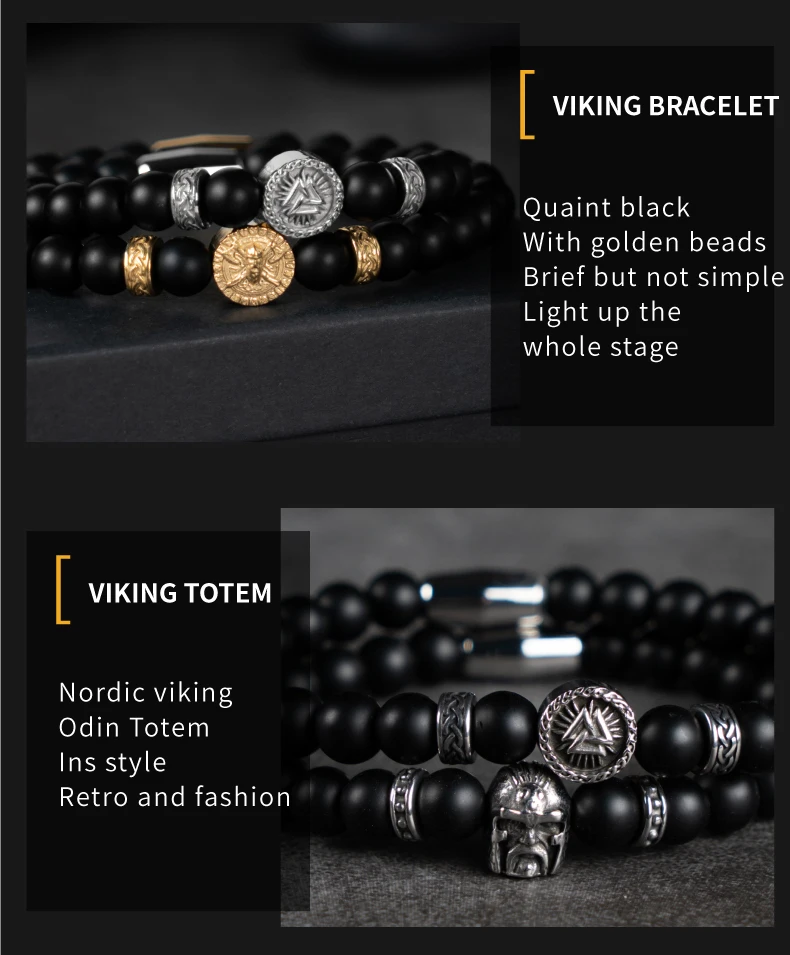790x955 pixels.
Task: Click the 'Ins style' text line
Action: click(x=113, y=762)
